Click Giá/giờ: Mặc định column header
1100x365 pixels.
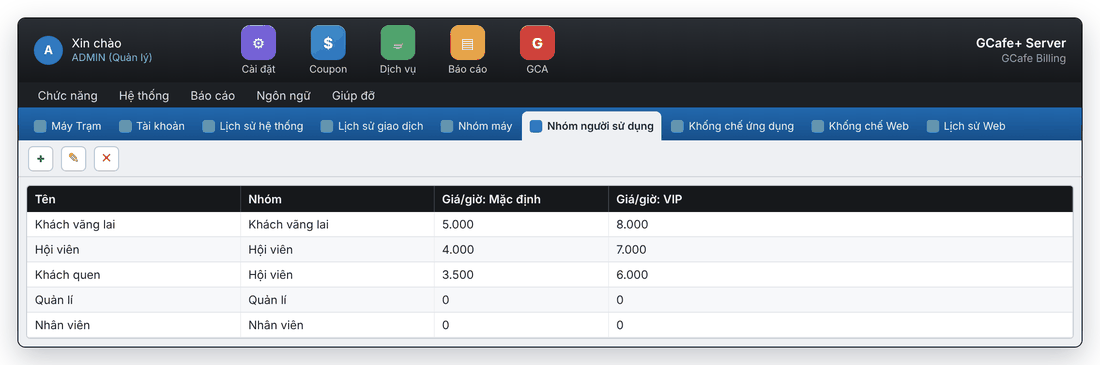click(x=521, y=199)
